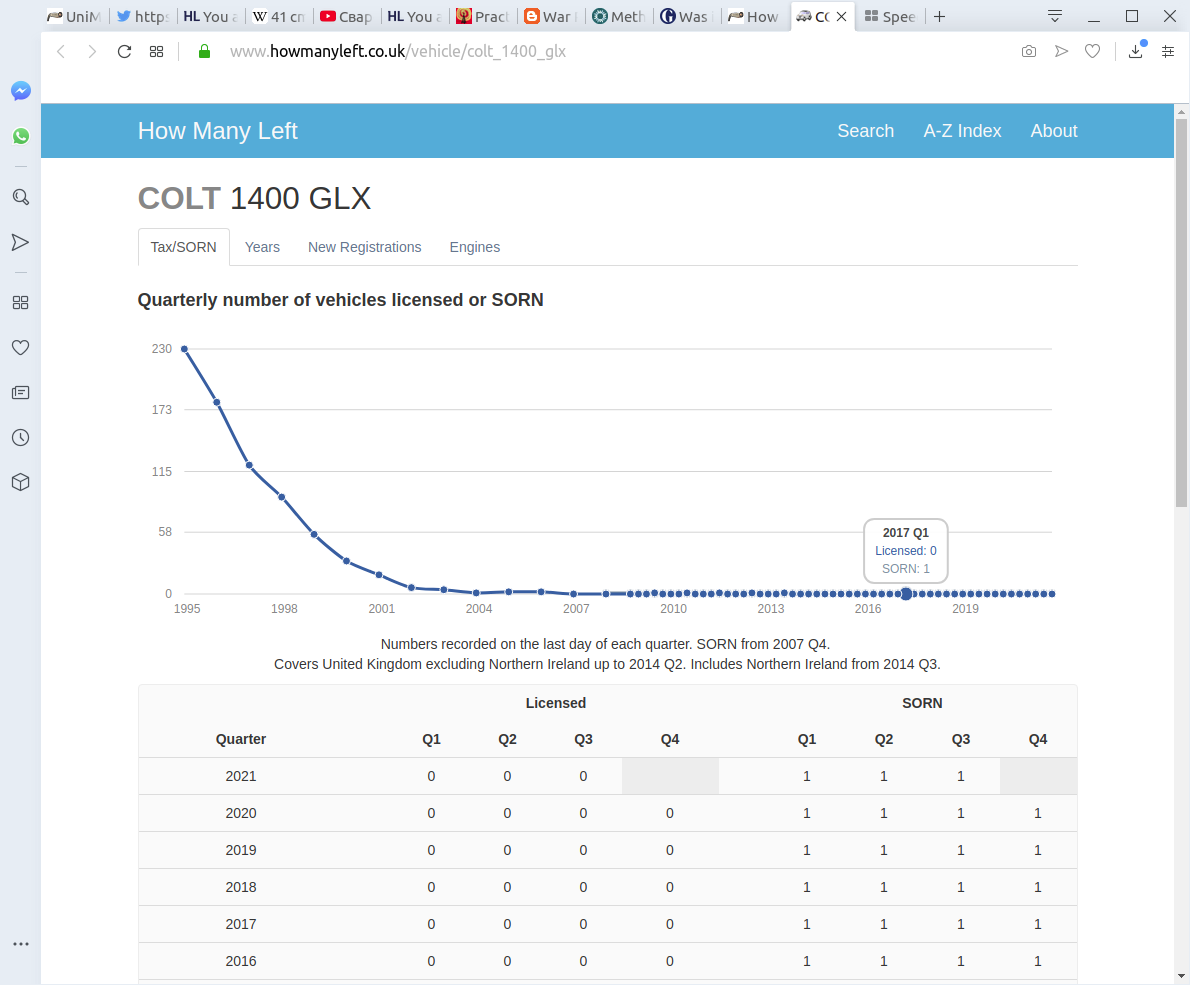Open the Engines tab

pyautogui.click(x=474, y=247)
